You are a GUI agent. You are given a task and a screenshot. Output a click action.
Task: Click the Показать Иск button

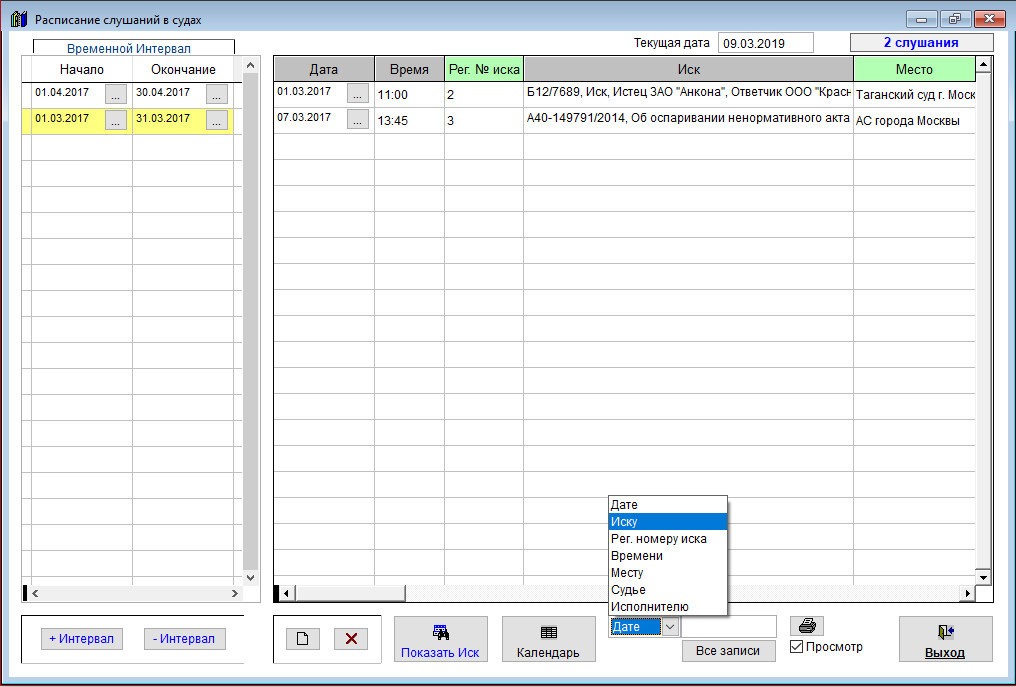441,639
